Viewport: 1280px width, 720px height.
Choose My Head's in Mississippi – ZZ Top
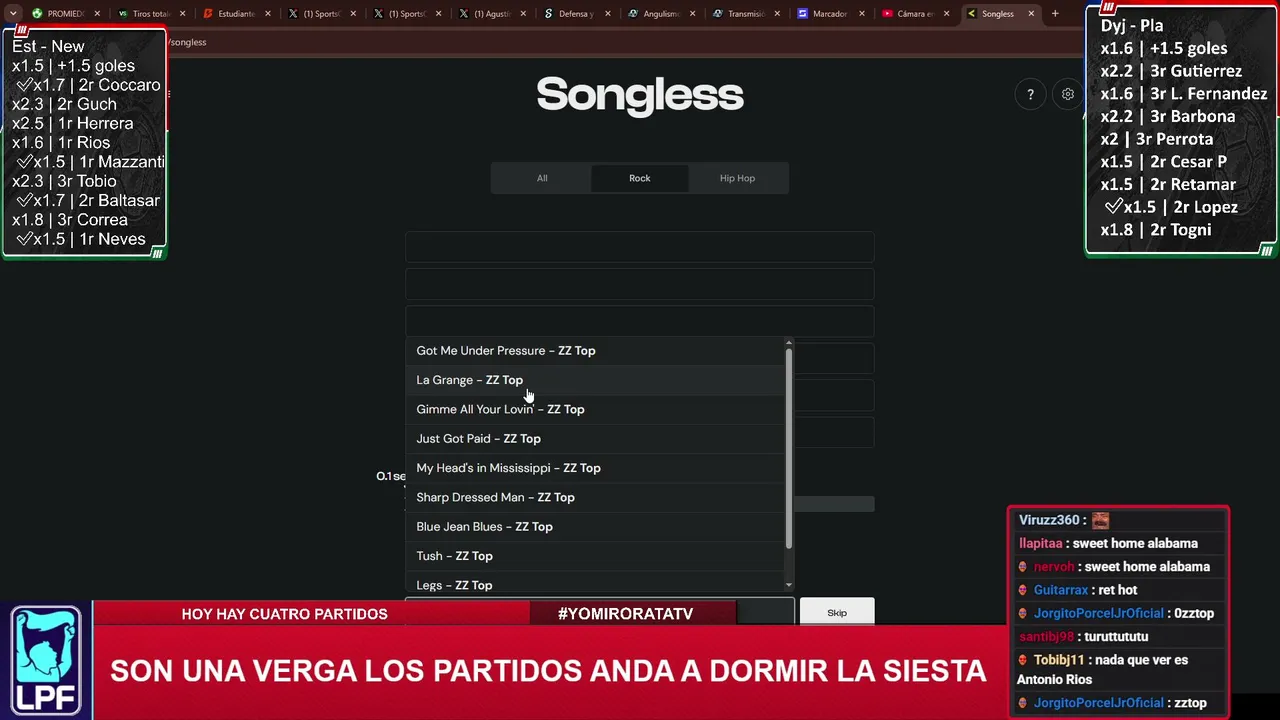[x=595, y=468]
